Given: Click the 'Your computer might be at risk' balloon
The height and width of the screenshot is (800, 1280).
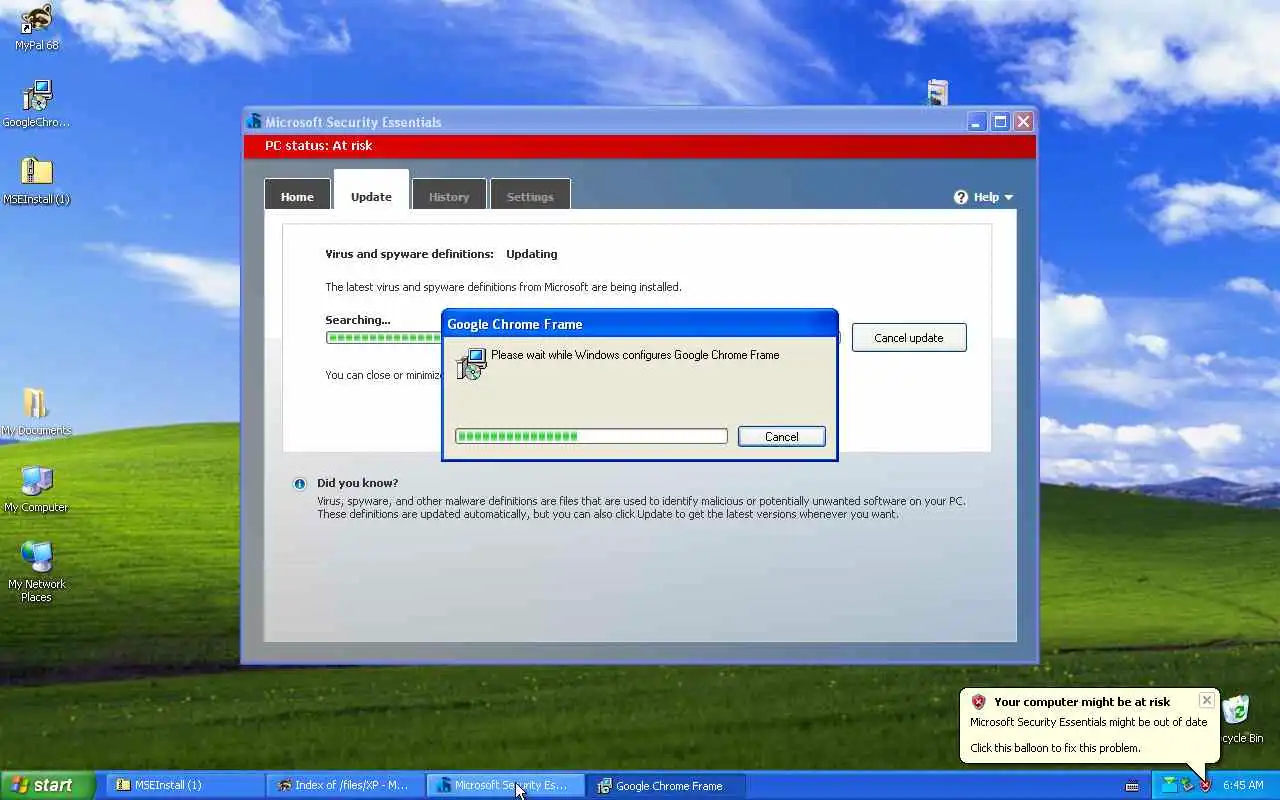Looking at the screenshot, I should [x=1089, y=726].
